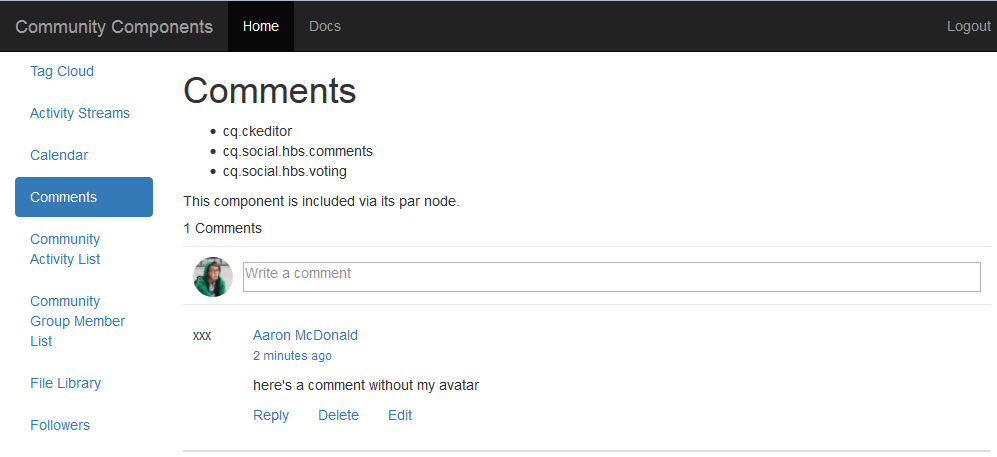Switch to the Home tab
Screen dimensions: 997x457
coord(261,26)
